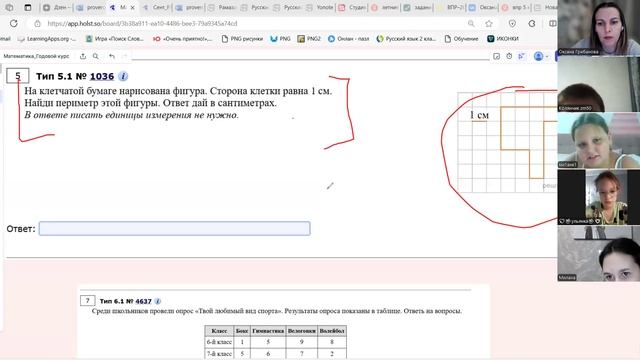Click the board share/export icon
Viewport: 640px width, 360px height.
click(x=83, y=56)
